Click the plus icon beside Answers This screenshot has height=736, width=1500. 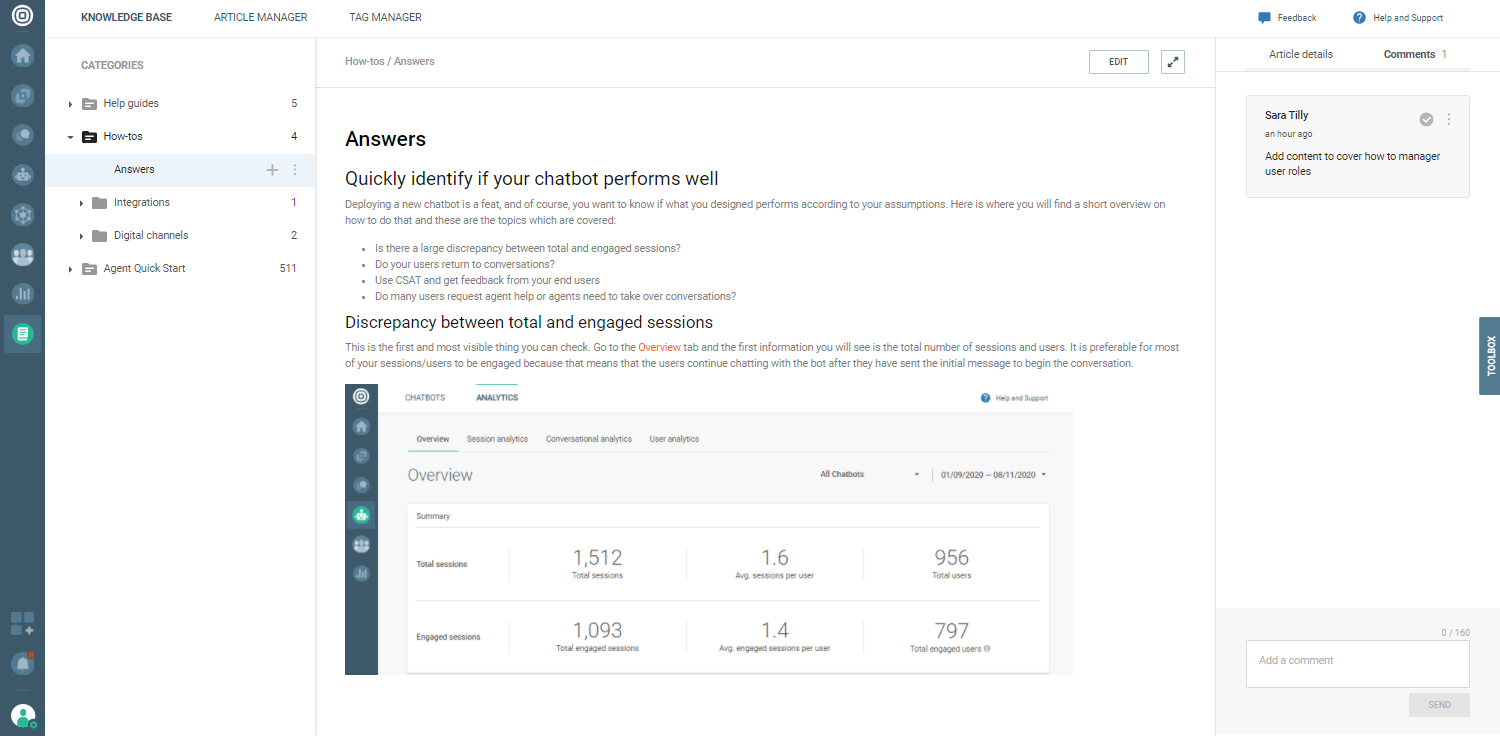[272, 170]
